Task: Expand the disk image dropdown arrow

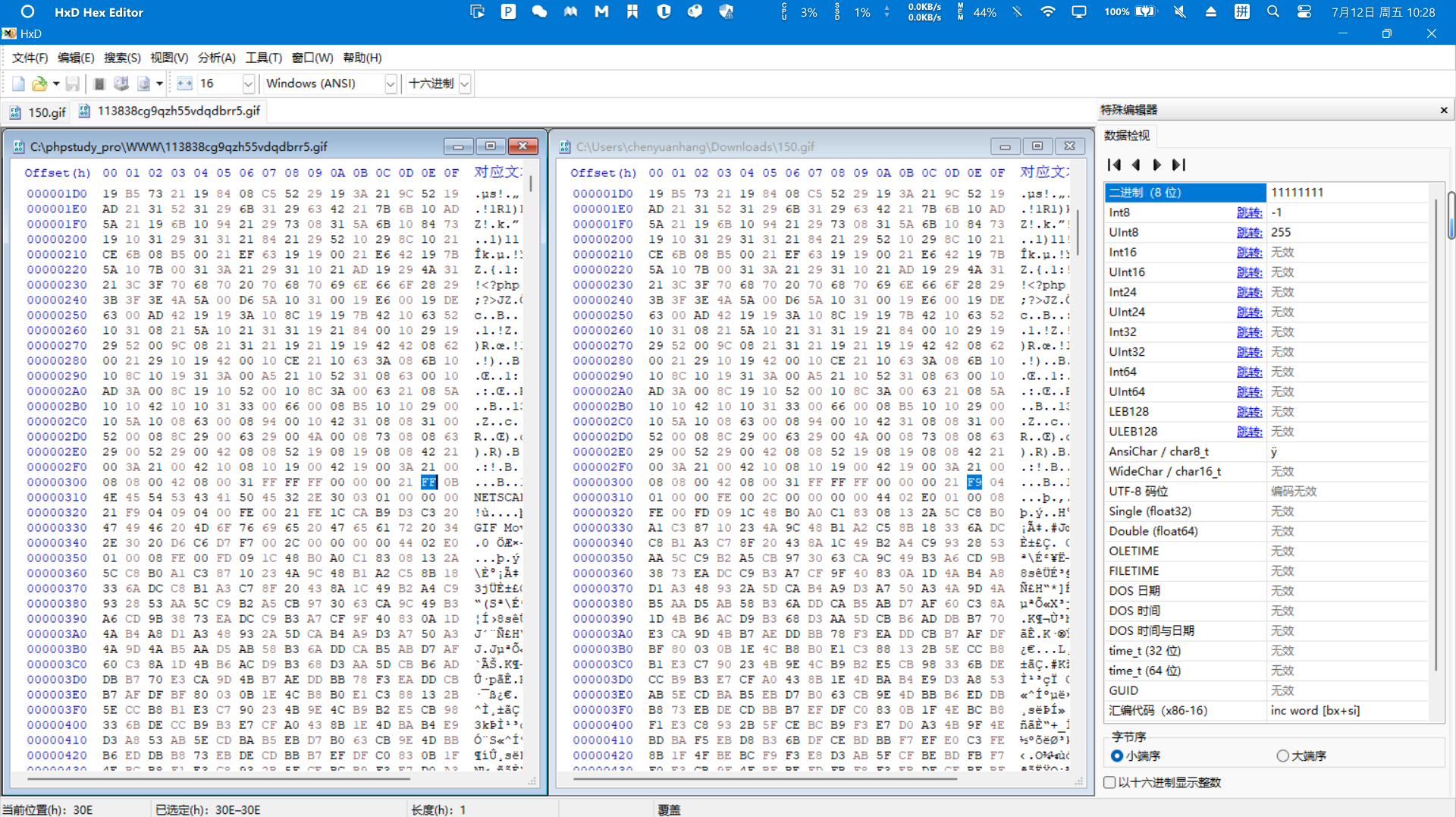Action: pos(159,83)
